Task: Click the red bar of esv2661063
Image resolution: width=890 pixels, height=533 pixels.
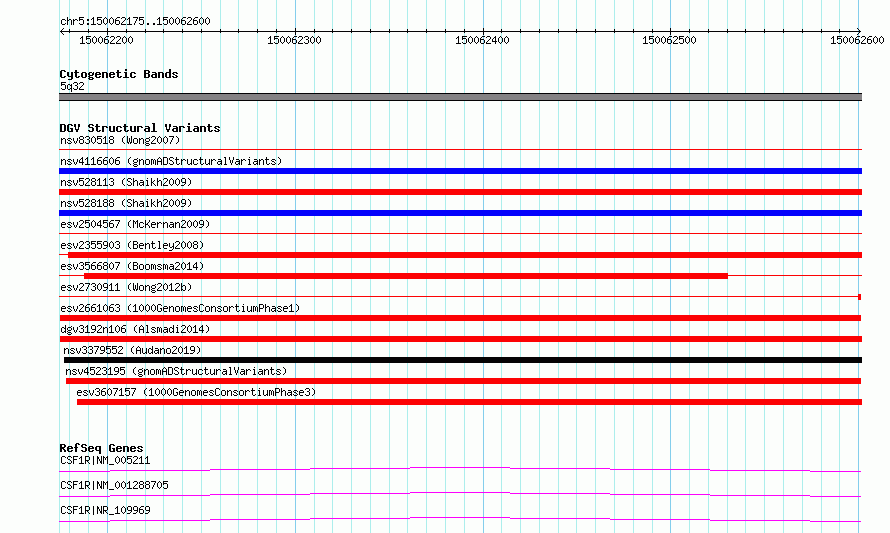Action: pyautogui.click(x=460, y=318)
